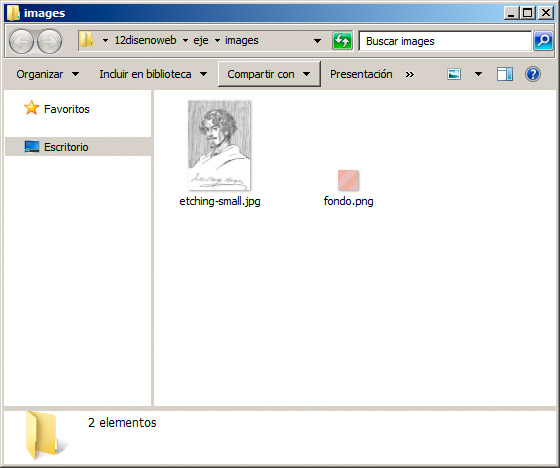
Task: Click the change view icon
Action: click(x=454, y=74)
